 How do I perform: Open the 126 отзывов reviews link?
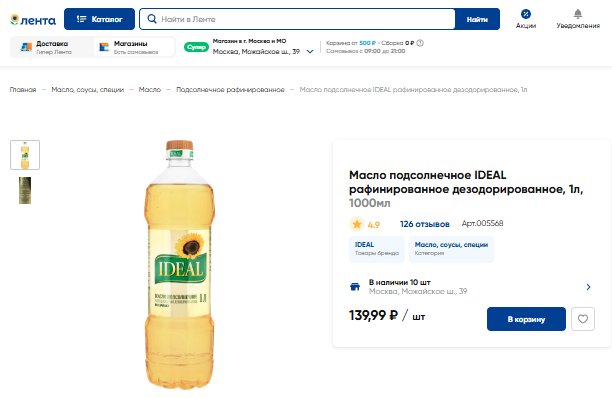pyautogui.click(x=425, y=224)
